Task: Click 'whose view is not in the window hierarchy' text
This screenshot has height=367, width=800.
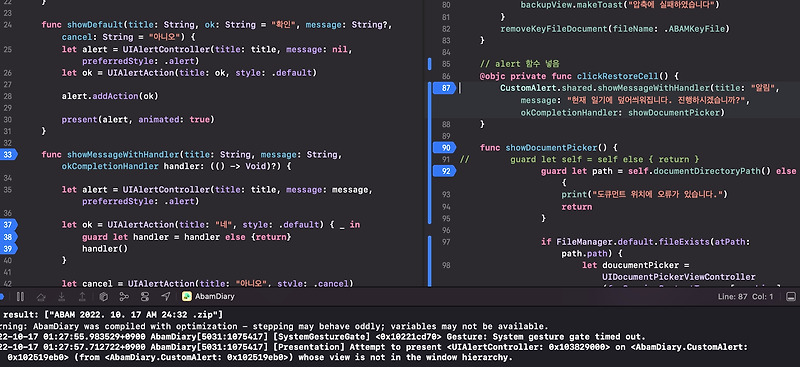Action: coord(405,358)
